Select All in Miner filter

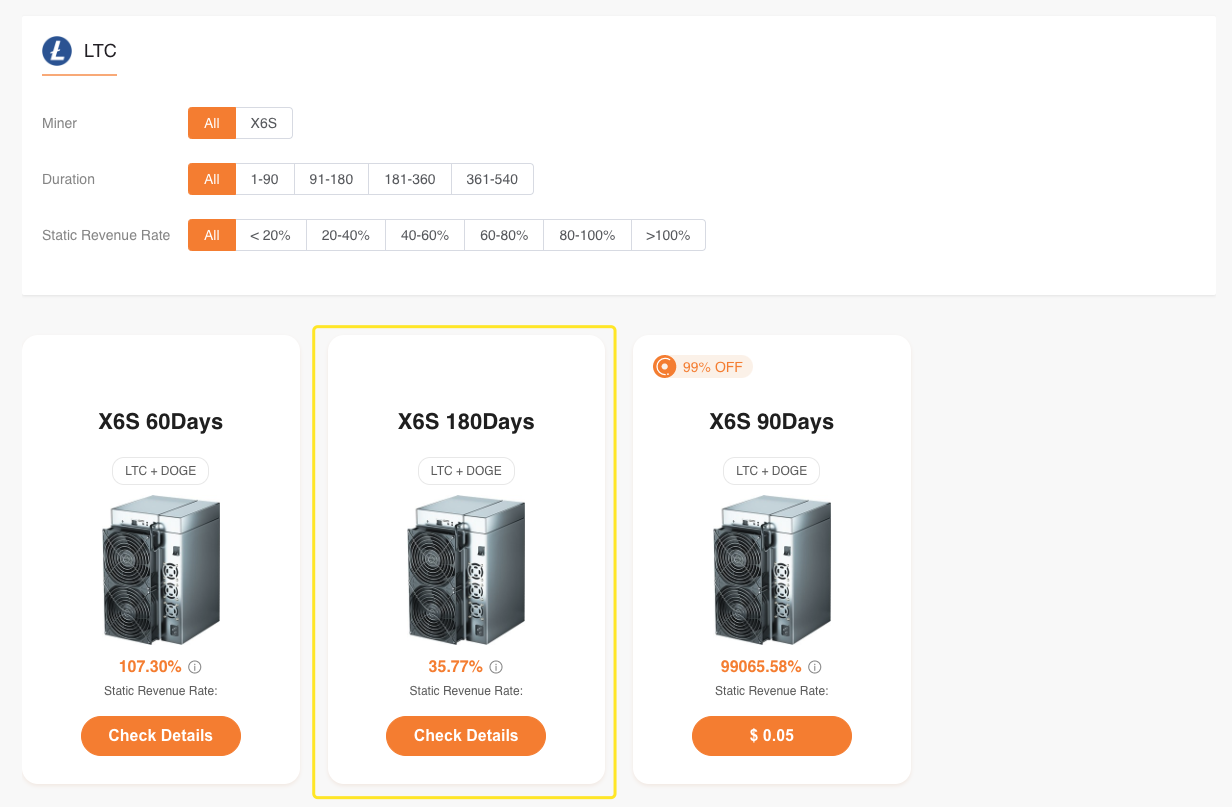(x=212, y=123)
